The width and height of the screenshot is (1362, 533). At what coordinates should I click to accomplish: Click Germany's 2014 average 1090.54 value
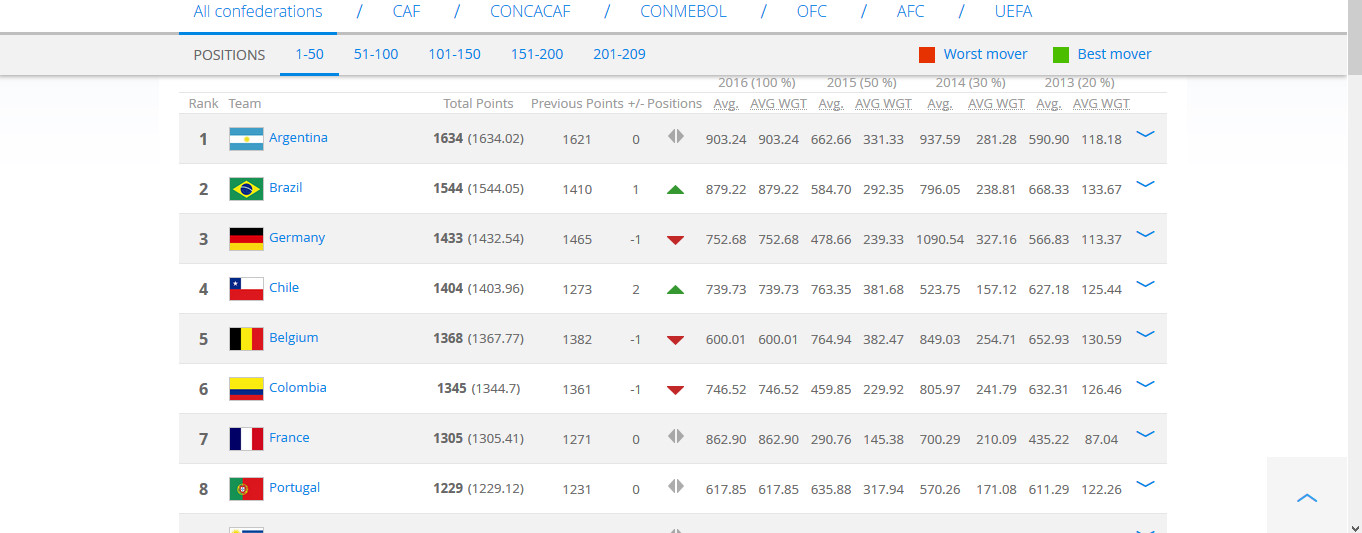click(940, 240)
